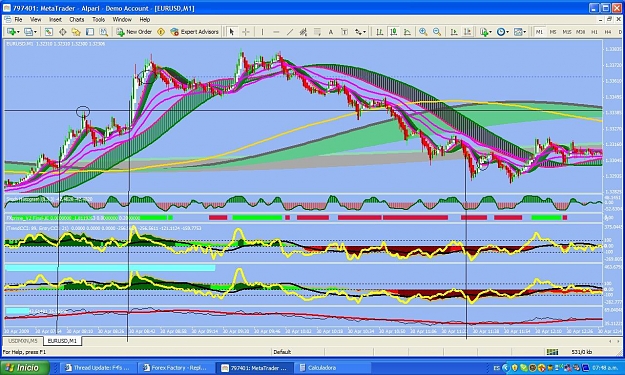Switch to Calculadora taskbar window
The image size is (625, 375).
pos(333,368)
